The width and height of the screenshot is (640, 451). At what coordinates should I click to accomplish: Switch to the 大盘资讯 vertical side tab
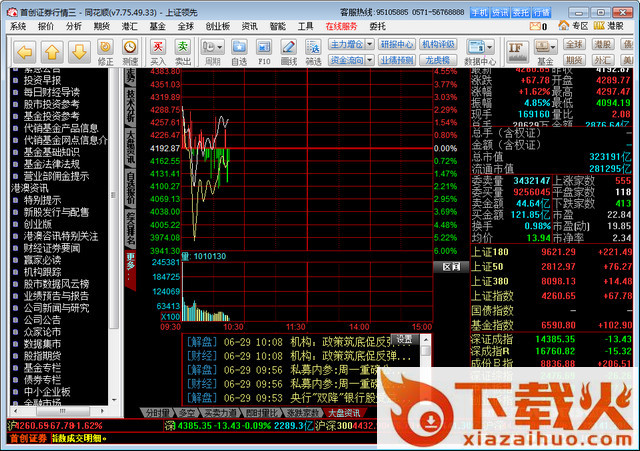pos(130,147)
